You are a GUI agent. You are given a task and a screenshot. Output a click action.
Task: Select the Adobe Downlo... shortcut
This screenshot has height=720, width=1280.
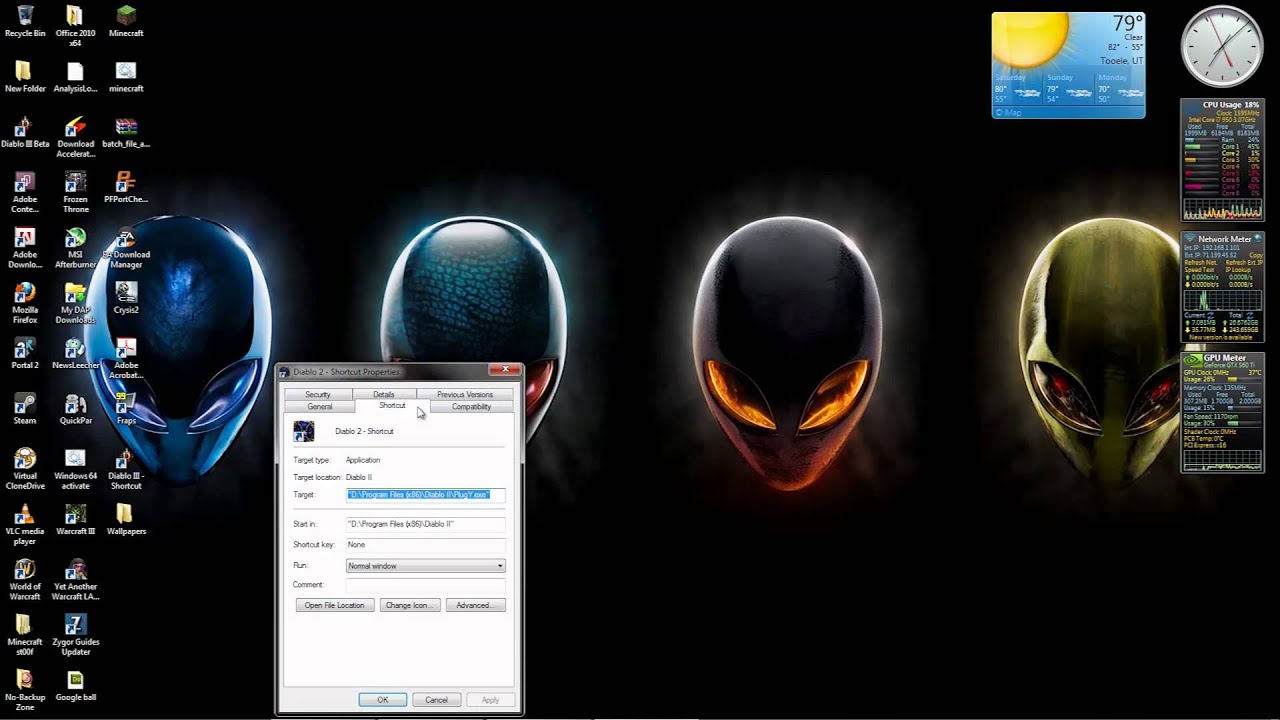(25, 248)
